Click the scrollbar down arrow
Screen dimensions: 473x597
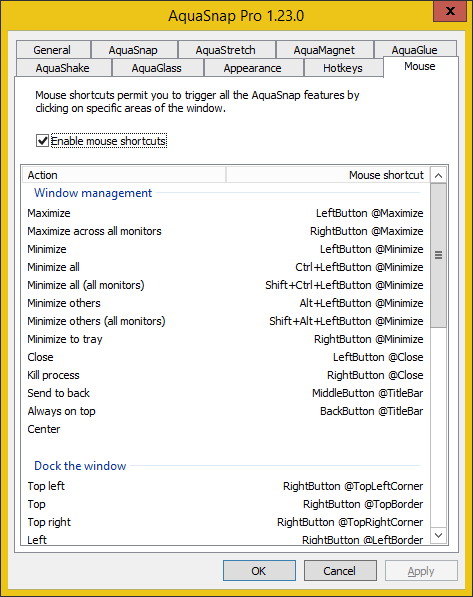438,535
